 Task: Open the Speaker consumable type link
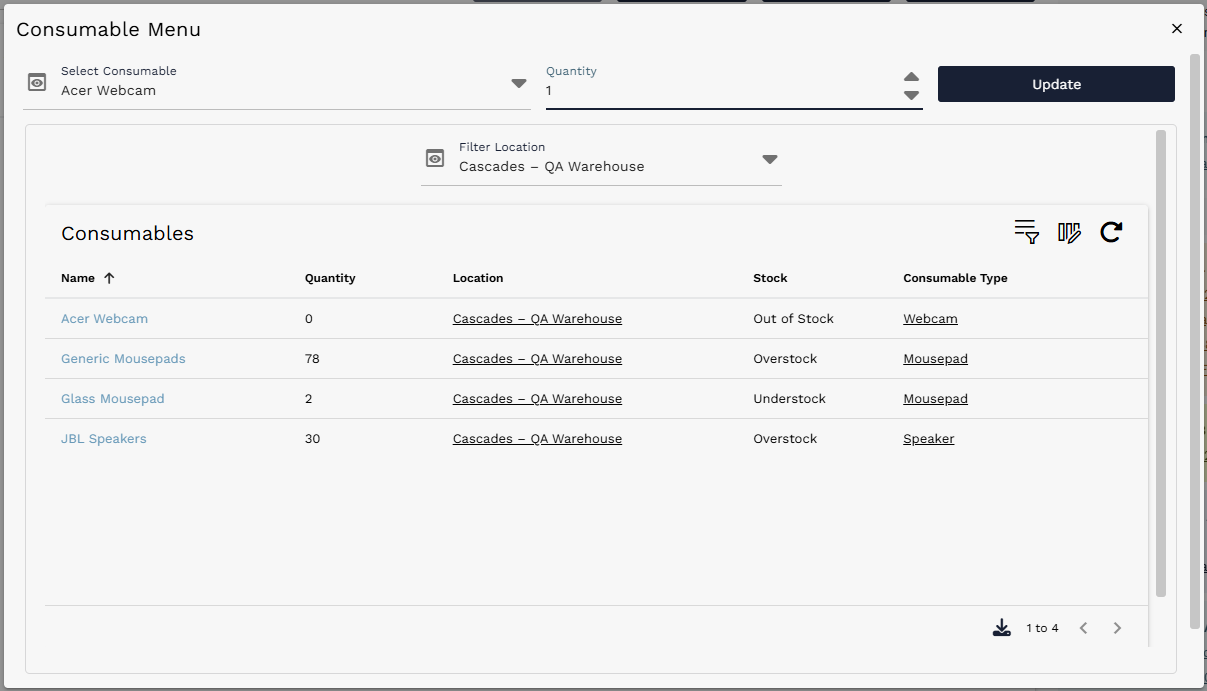click(x=928, y=439)
